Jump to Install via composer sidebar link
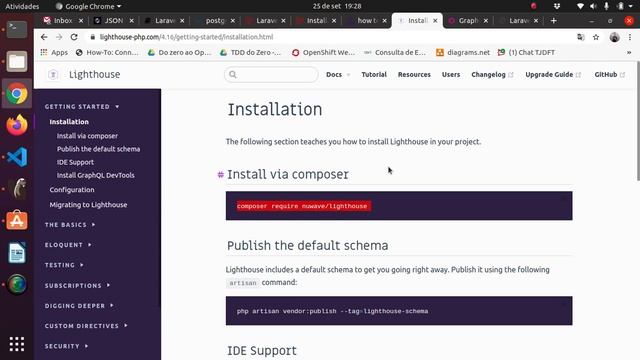This screenshot has width=640, height=360. click(87, 136)
